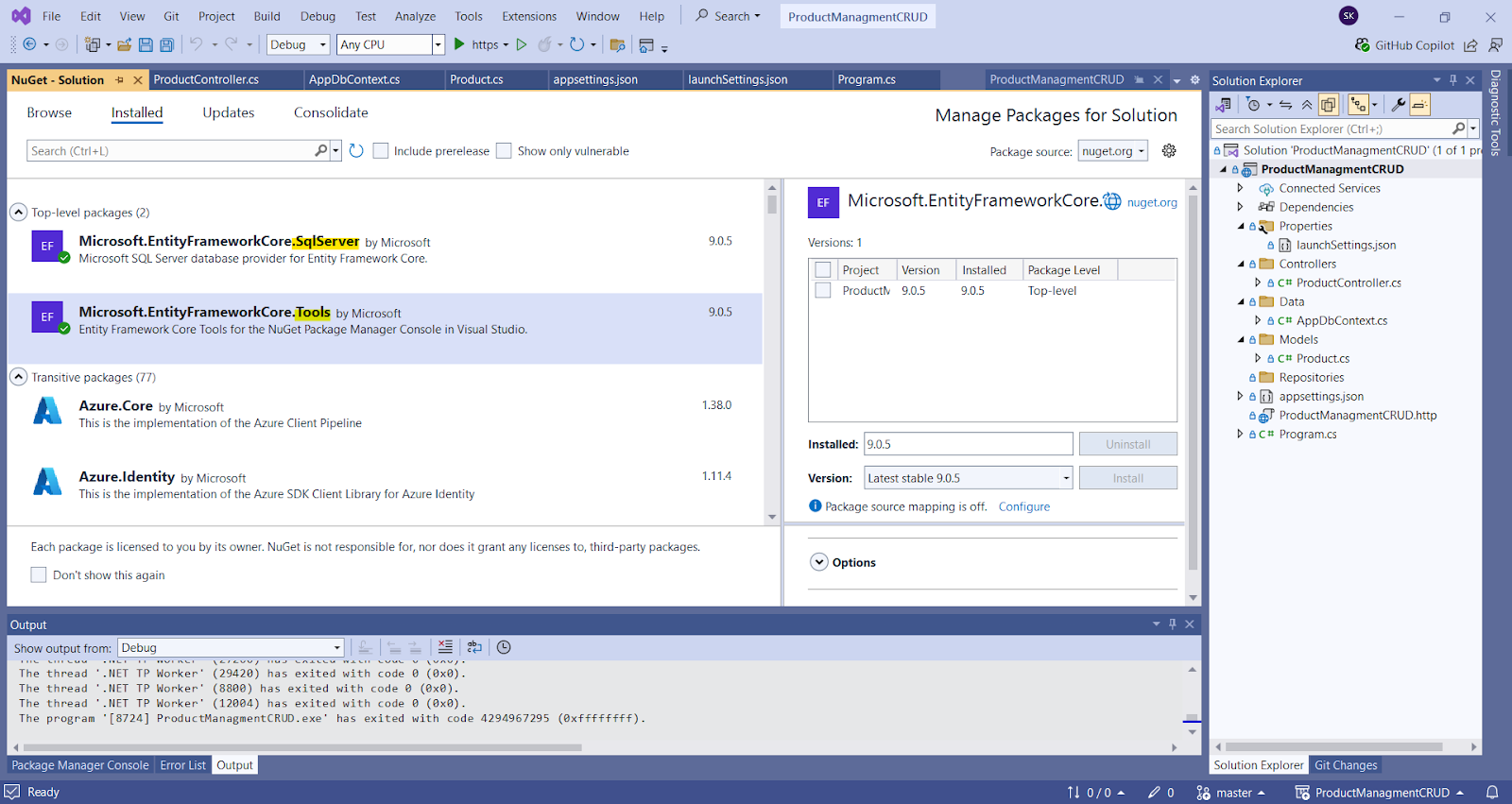Click the Configure link for source mapping
The image size is (1512, 804).
[x=1024, y=506]
